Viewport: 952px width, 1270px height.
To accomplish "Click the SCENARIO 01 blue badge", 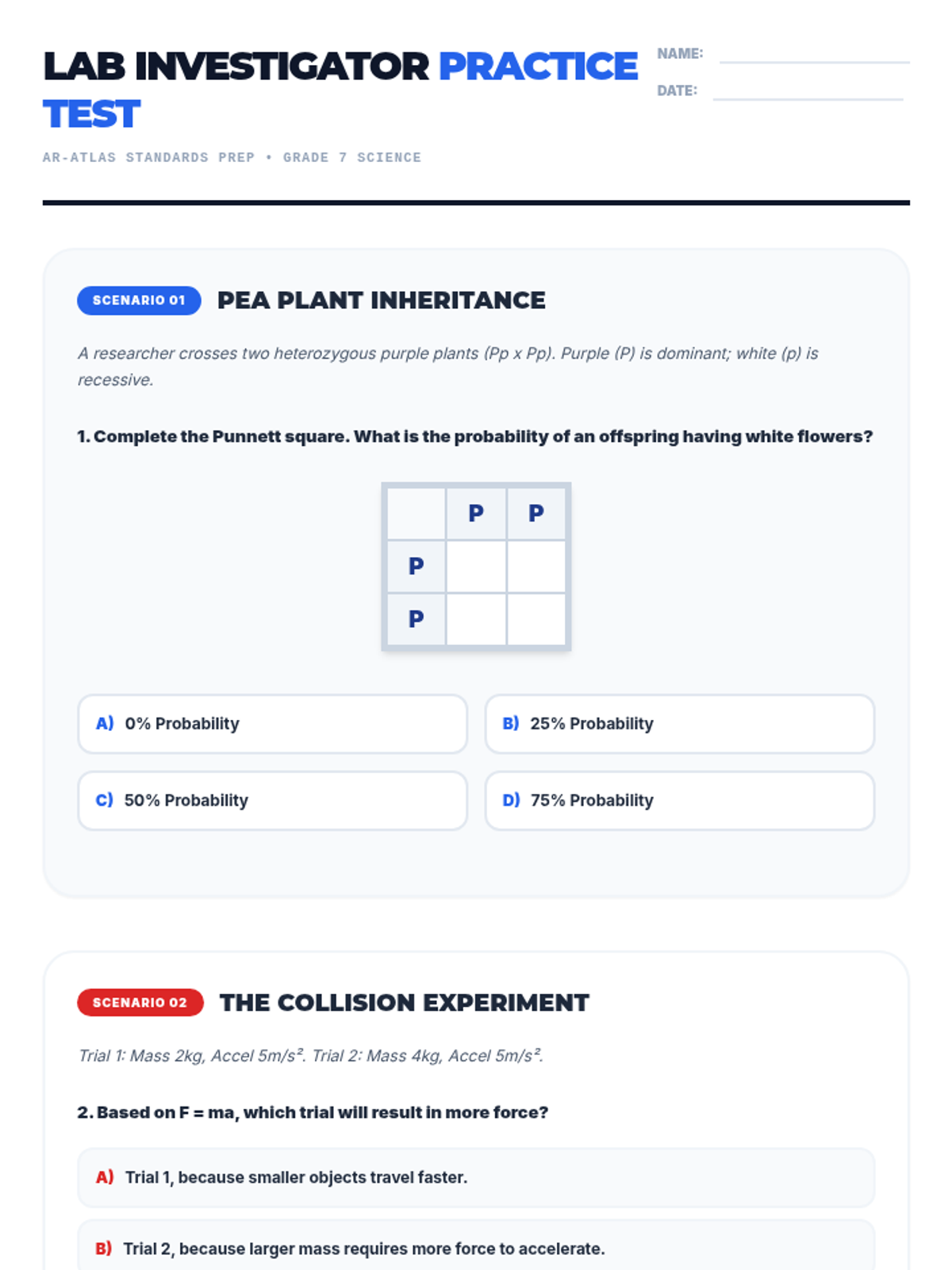I will pos(139,301).
